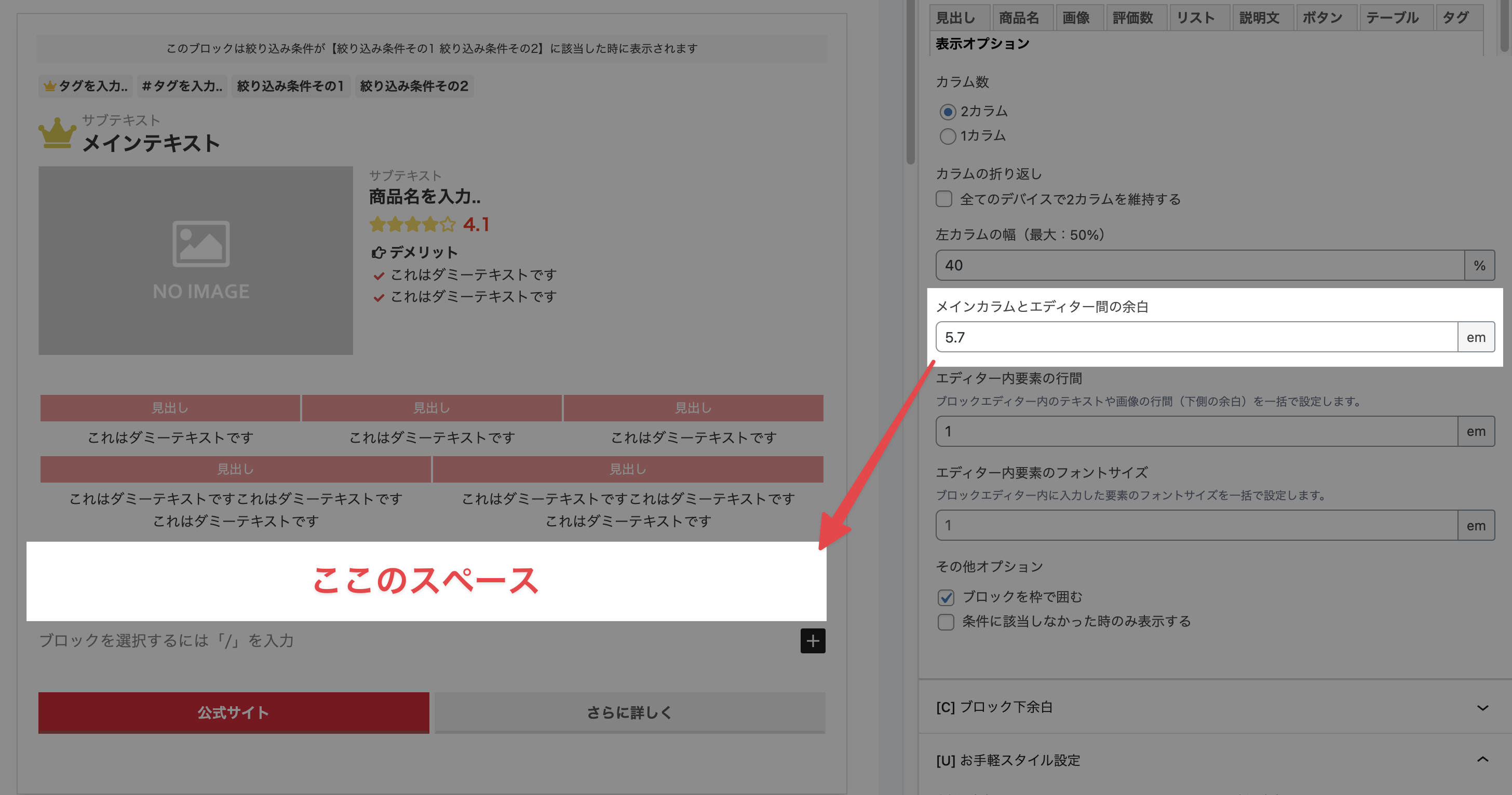Click the サブテキスト above メインテキスト

121,120
